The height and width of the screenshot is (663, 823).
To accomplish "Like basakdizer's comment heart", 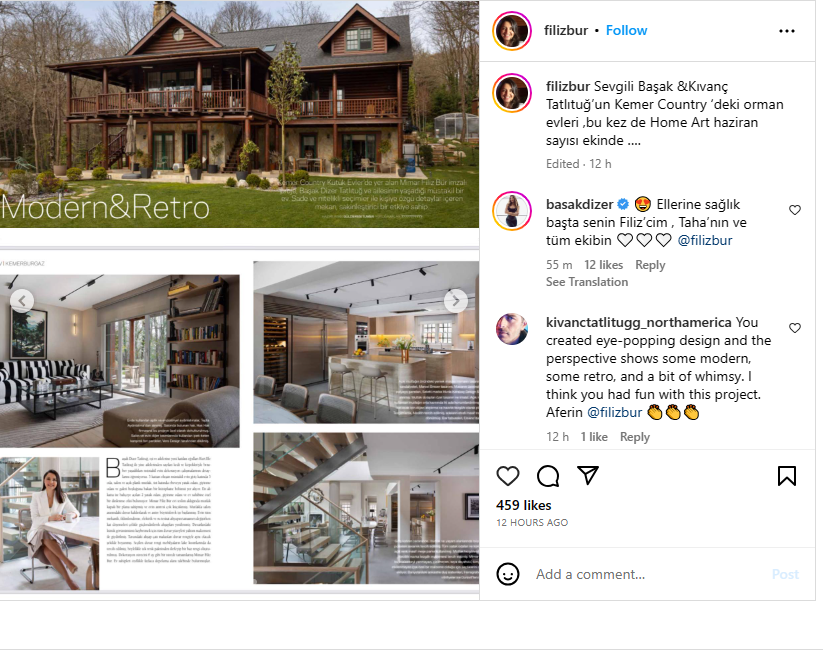I will [x=795, y=210].
